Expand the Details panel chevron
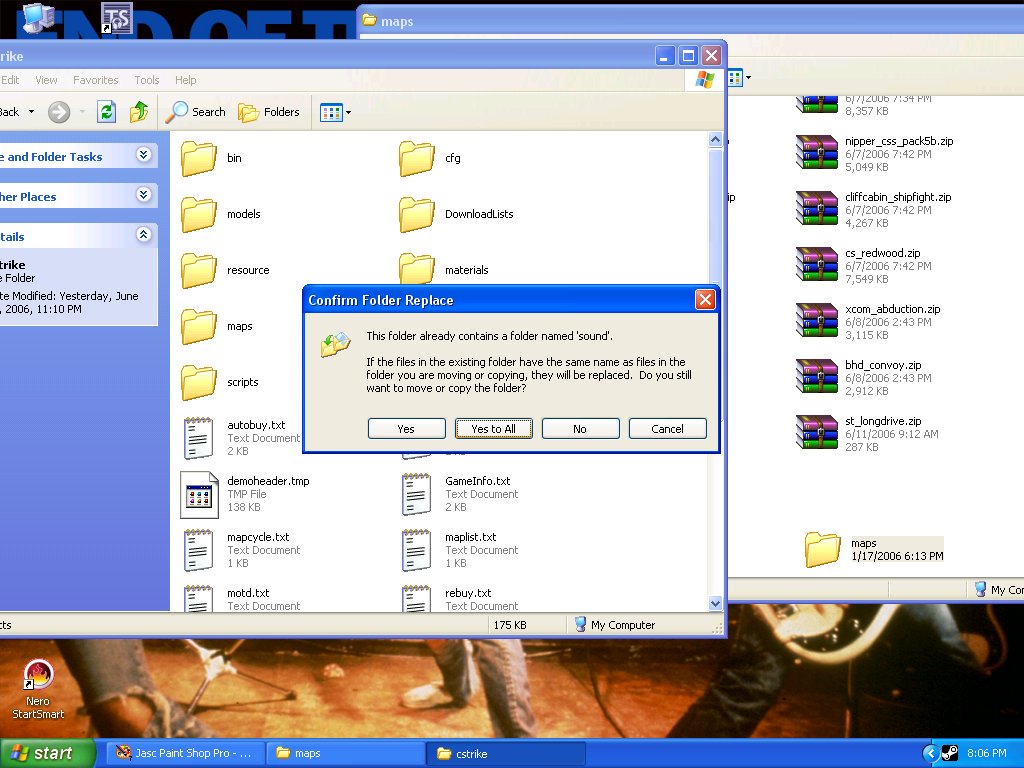The image size is (1024, 768). pyautogui.click(x=143, y=235)
